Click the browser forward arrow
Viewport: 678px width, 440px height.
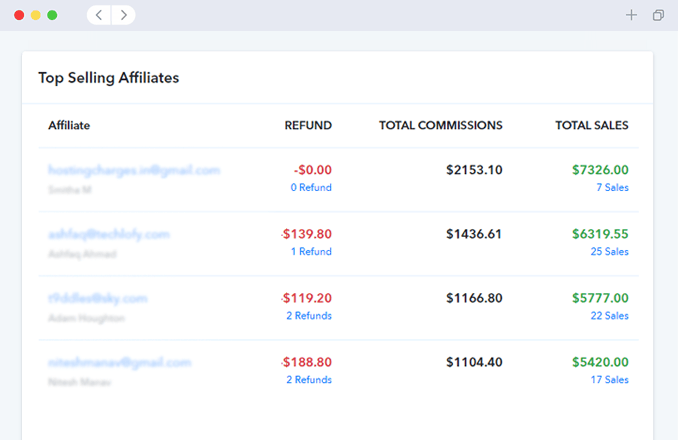pyautogui.click(x=124, y=15)
